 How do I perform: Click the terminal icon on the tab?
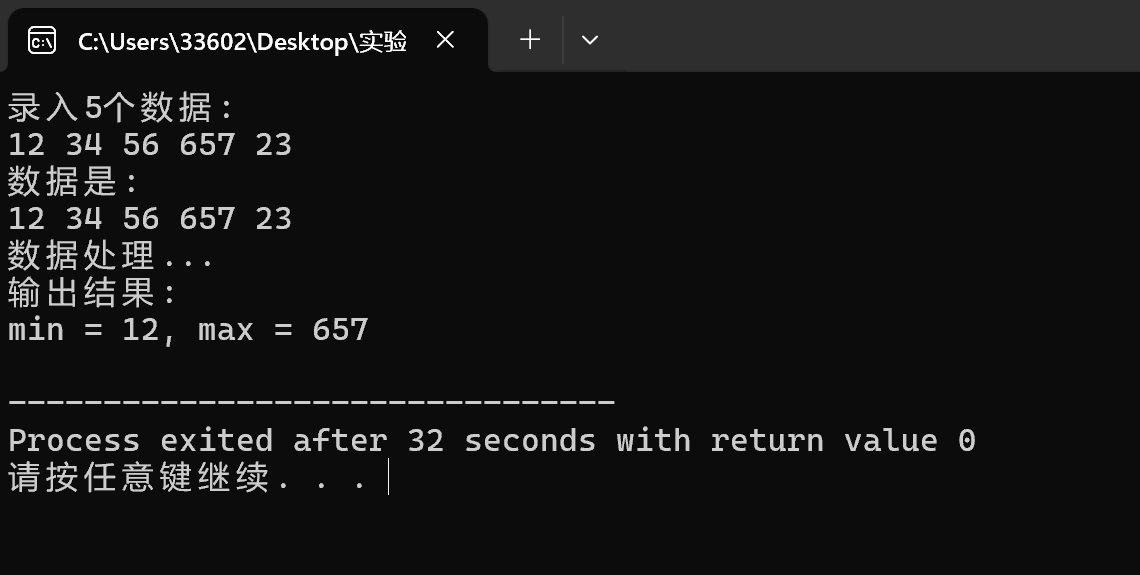tap(41, 40)
